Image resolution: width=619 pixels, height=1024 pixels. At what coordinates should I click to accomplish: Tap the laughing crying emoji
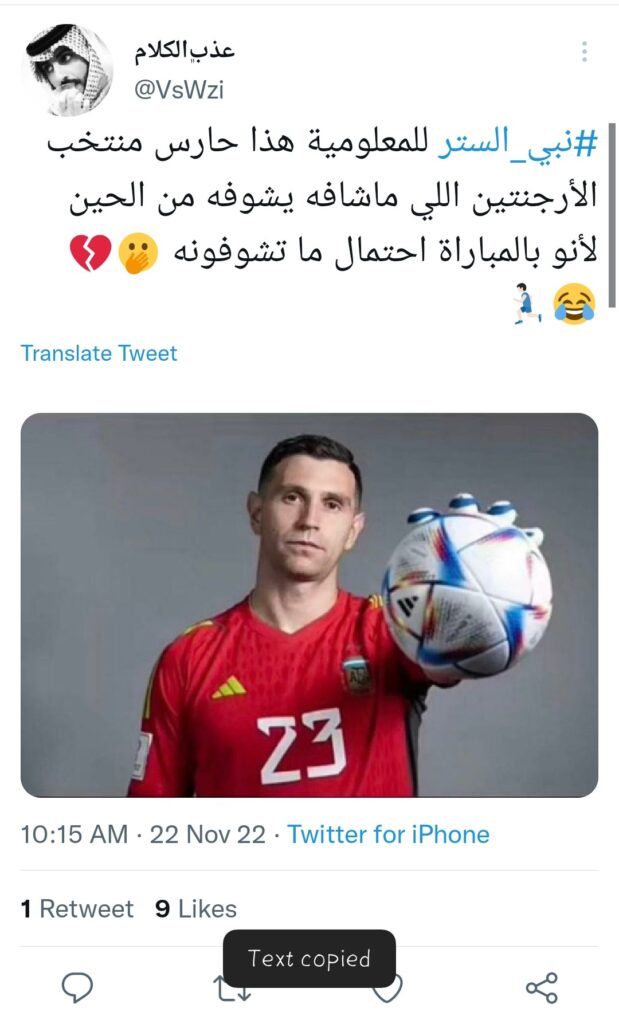click(574, 304)
